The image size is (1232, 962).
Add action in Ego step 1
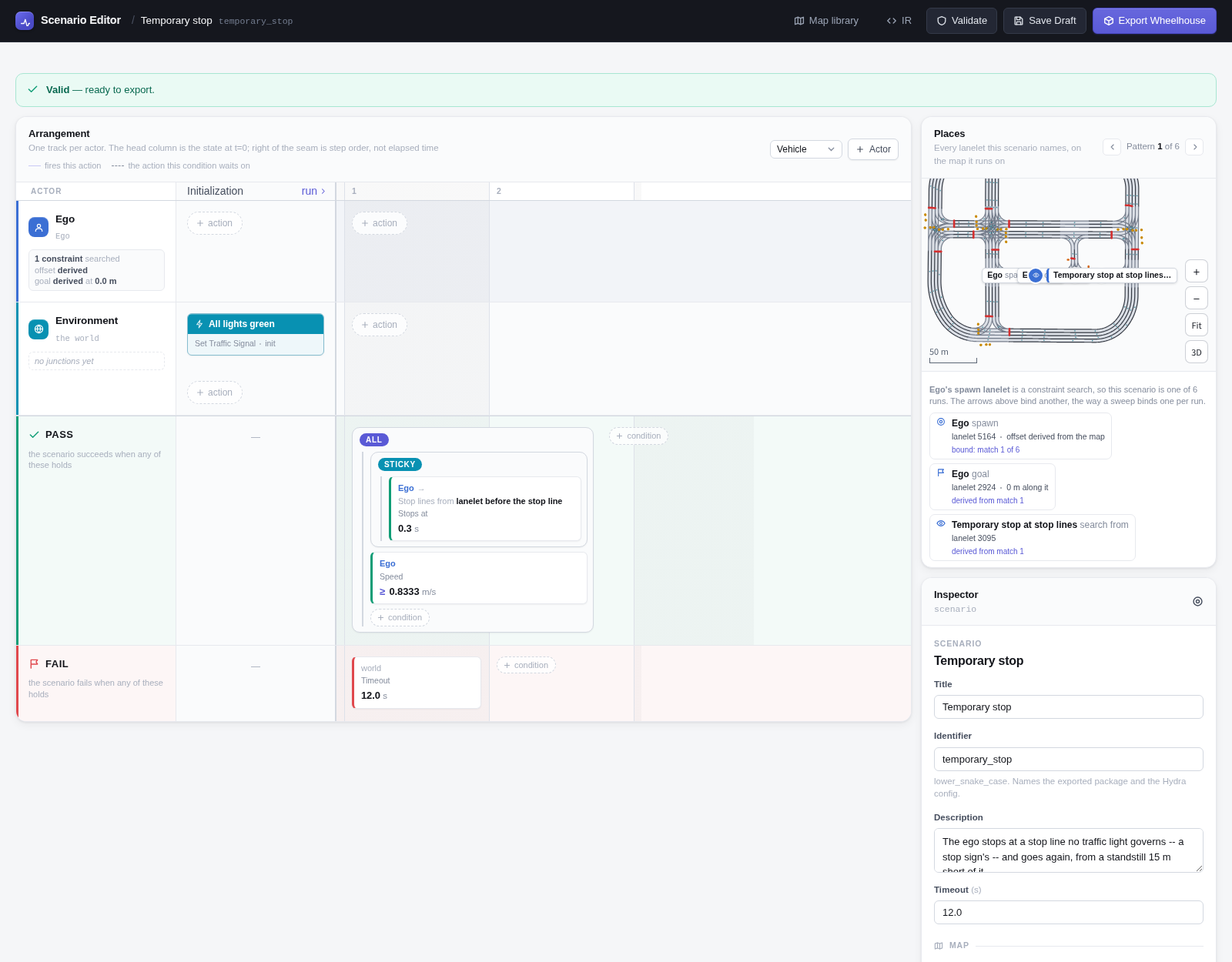[x=380, y=223]
